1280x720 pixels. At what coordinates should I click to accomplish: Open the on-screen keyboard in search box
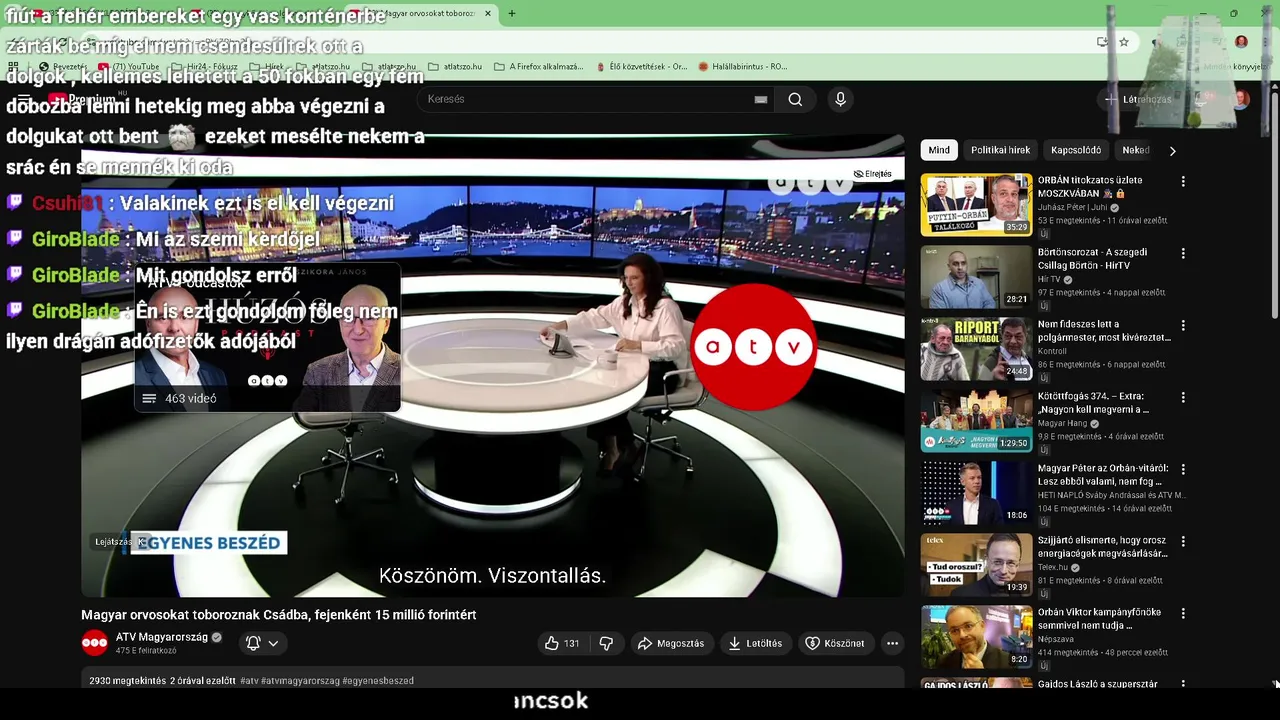[761, 99]
